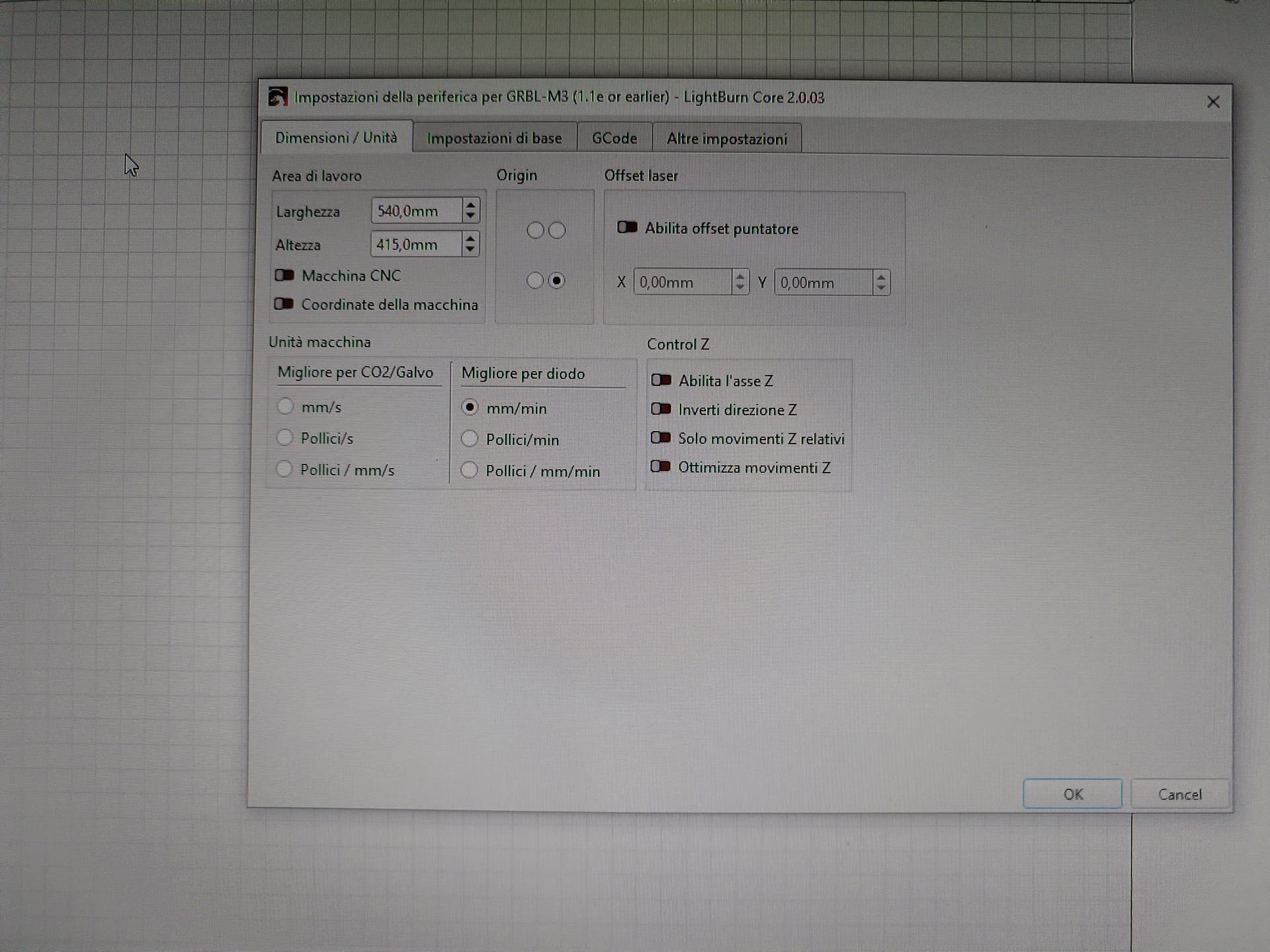This screenshot has width=1270, height=952.
Task: Toggle Inverti direzione Z switch
Action: 661,409
